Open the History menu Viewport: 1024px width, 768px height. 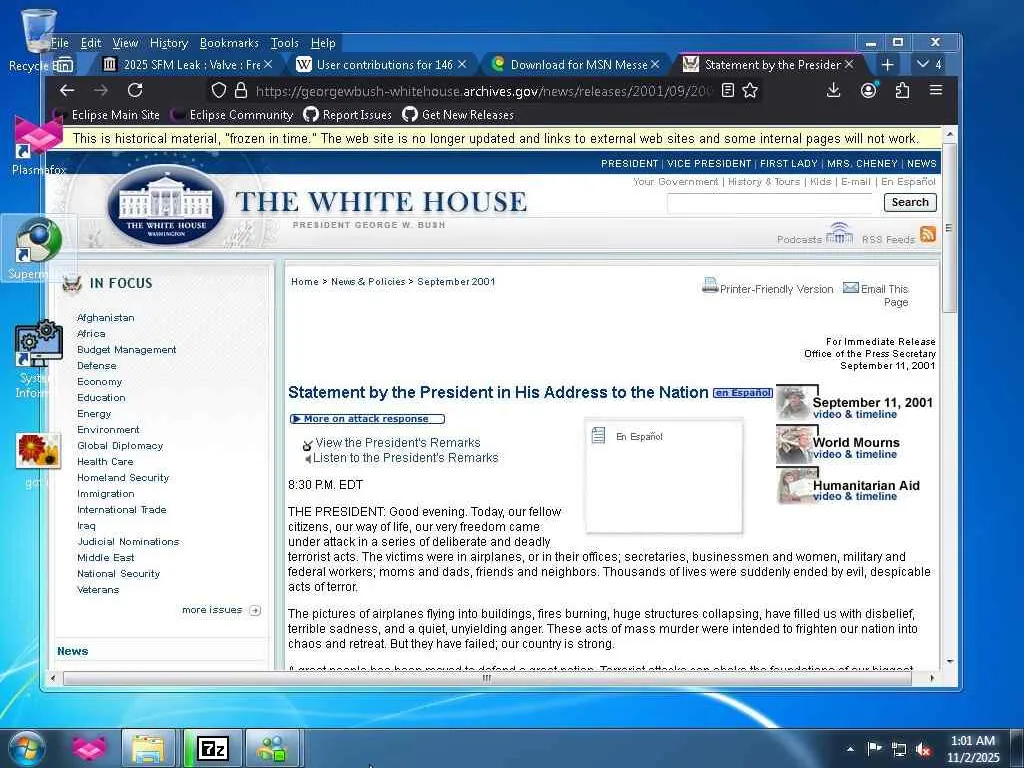(168, 43)
